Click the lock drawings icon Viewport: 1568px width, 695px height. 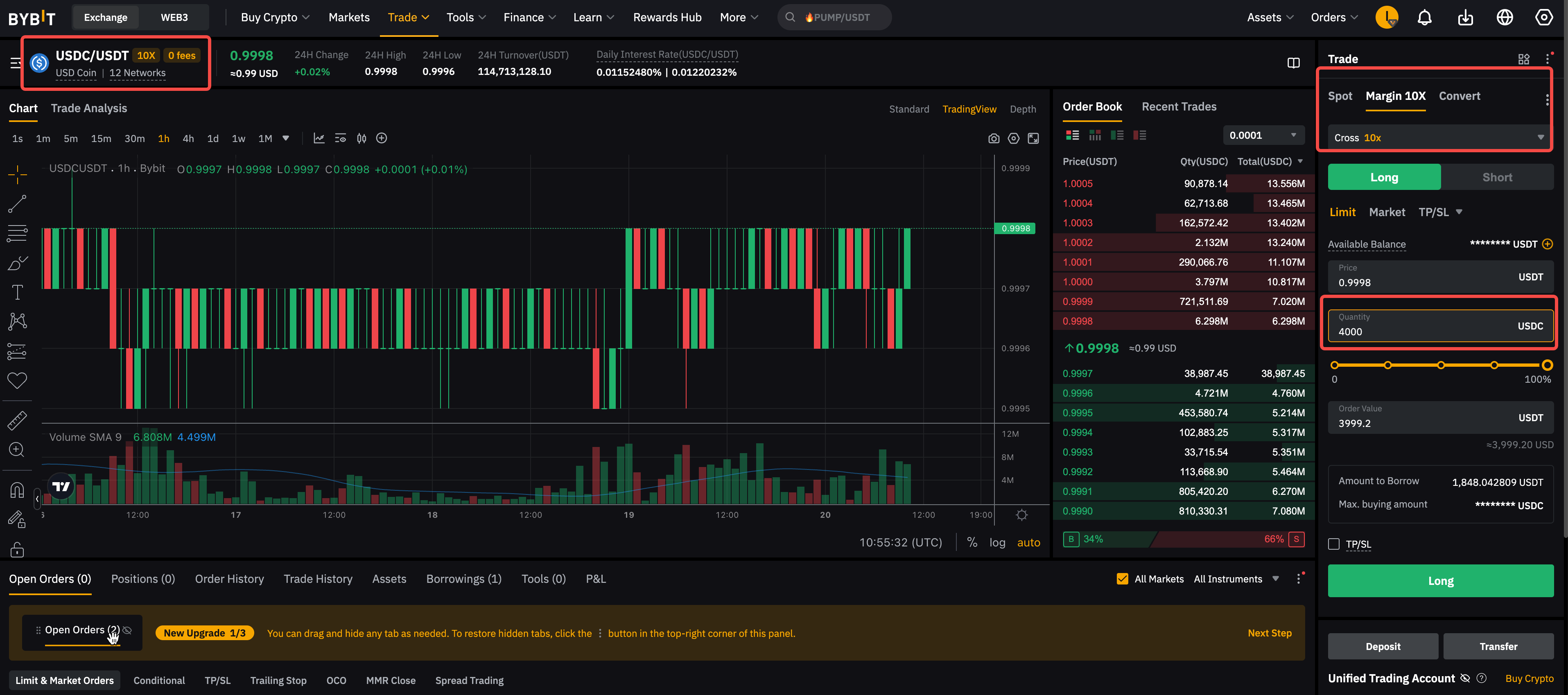(x=17, y=550)
